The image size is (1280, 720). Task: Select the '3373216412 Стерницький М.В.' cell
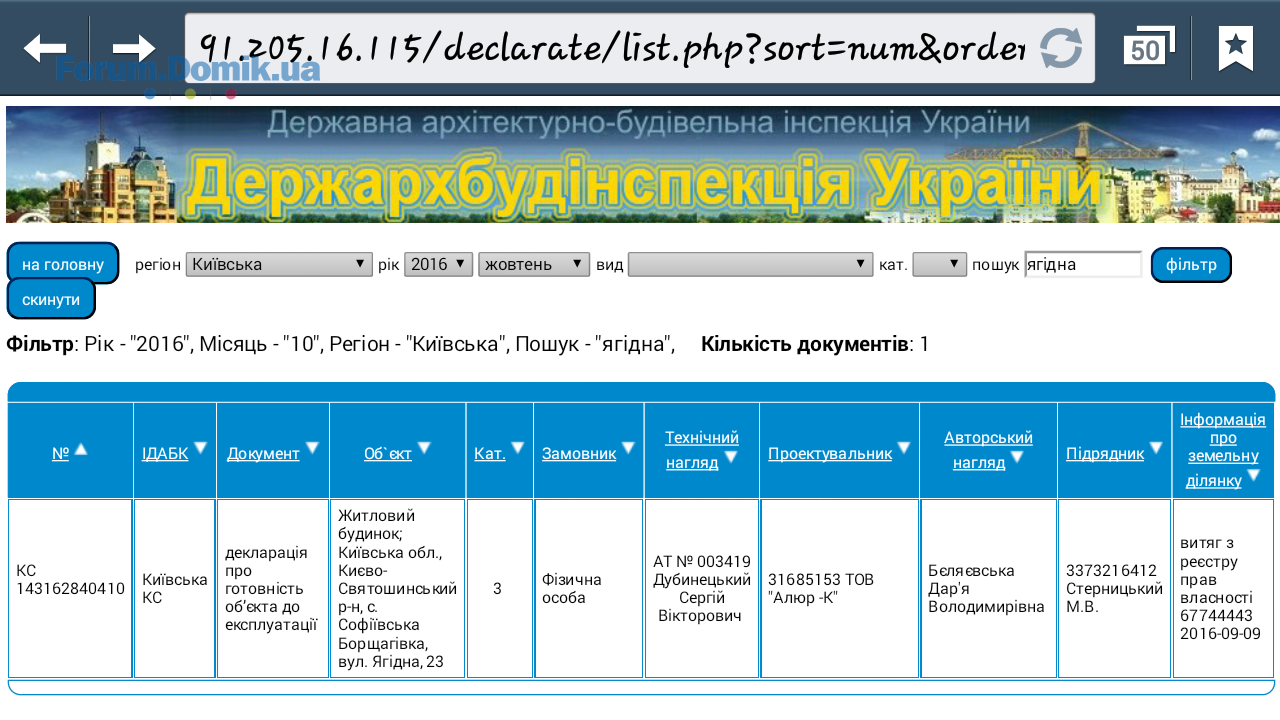tap(1115, 589)
